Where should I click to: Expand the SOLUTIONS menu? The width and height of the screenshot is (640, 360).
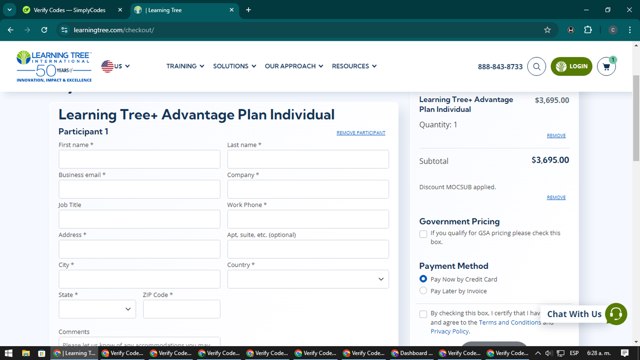click(234, 66)
